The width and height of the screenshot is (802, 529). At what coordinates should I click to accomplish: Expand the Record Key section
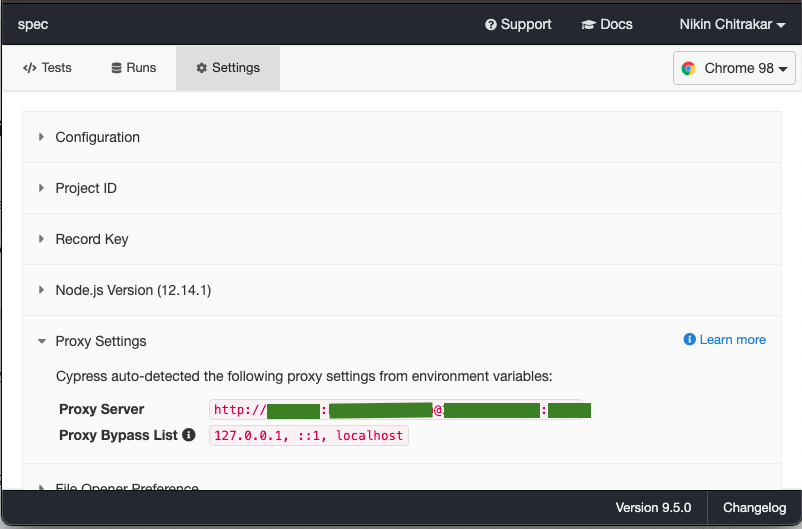[402, 239]
